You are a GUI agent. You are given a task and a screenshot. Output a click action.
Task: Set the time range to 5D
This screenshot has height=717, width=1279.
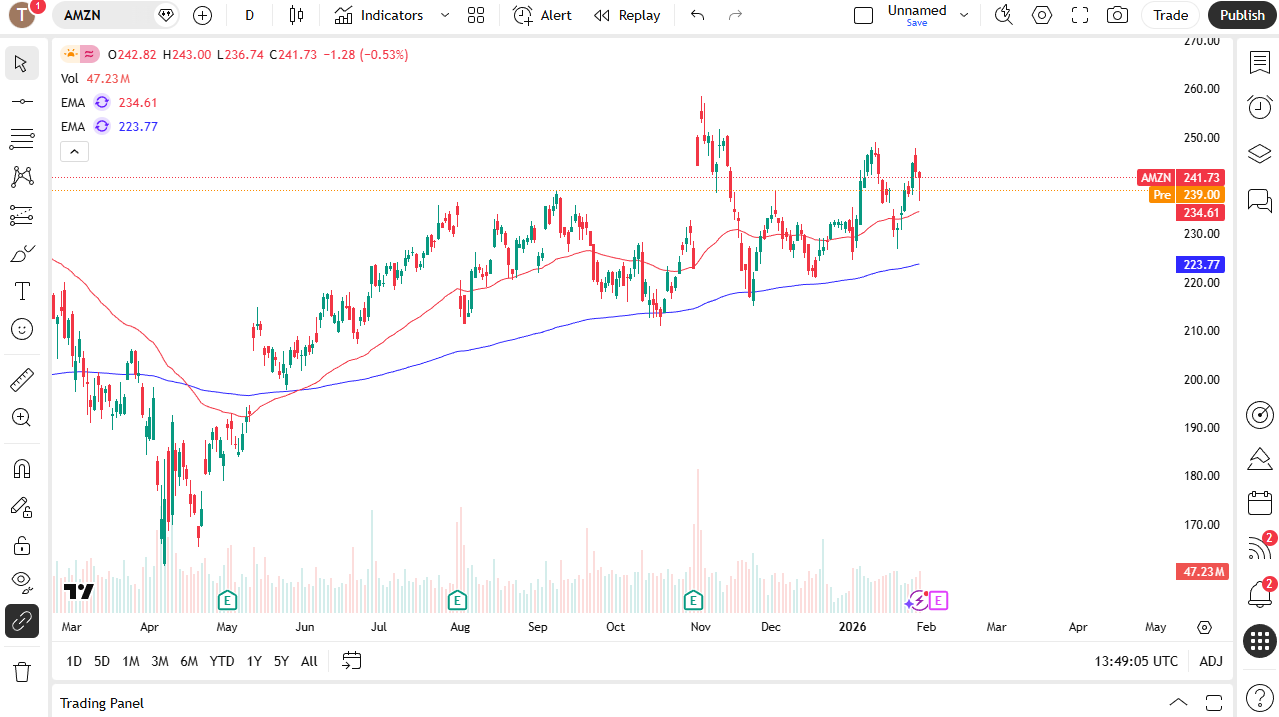[x=102, y=661]
